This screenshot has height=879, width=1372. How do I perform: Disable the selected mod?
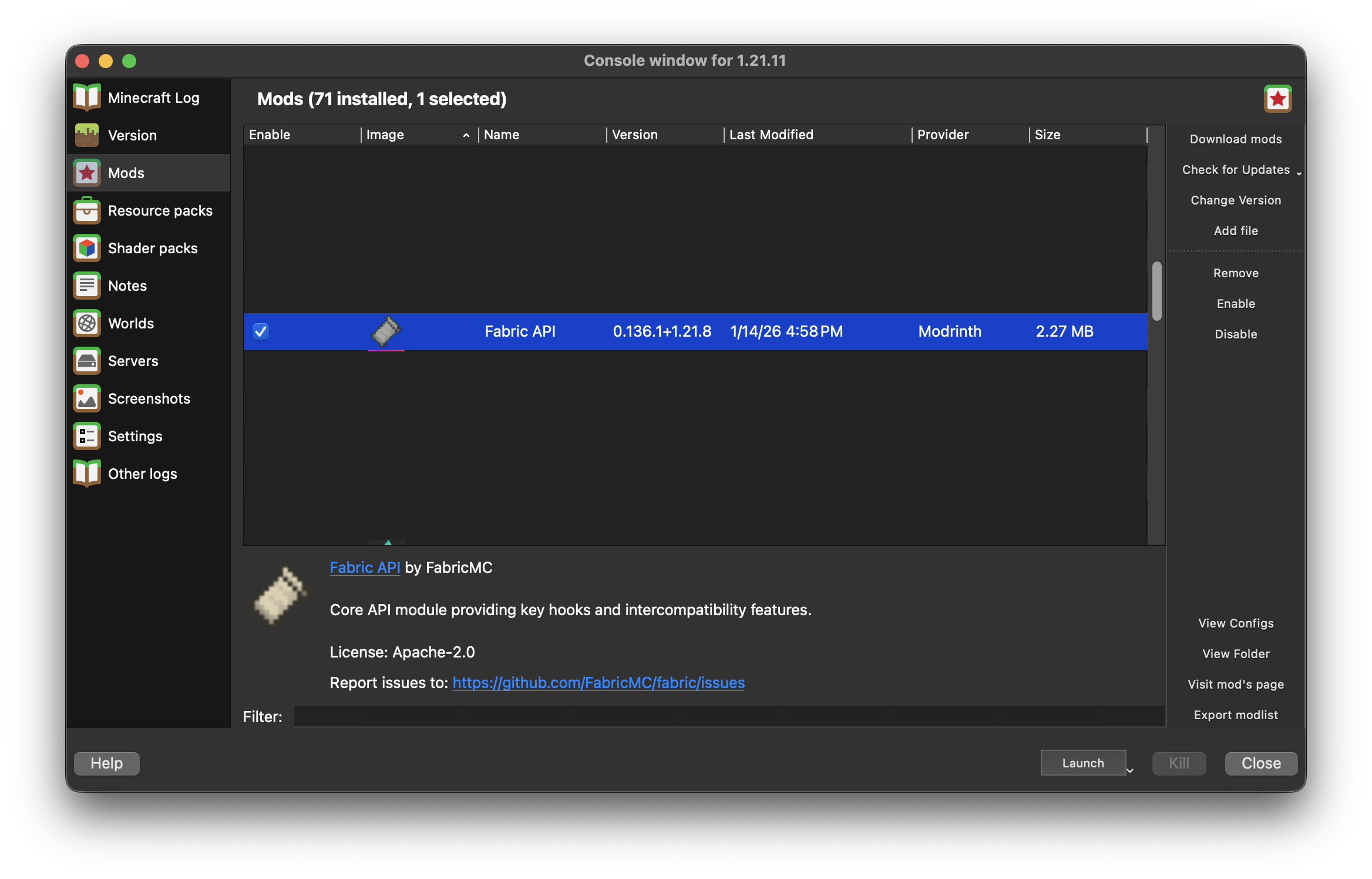click(1235, 334)
